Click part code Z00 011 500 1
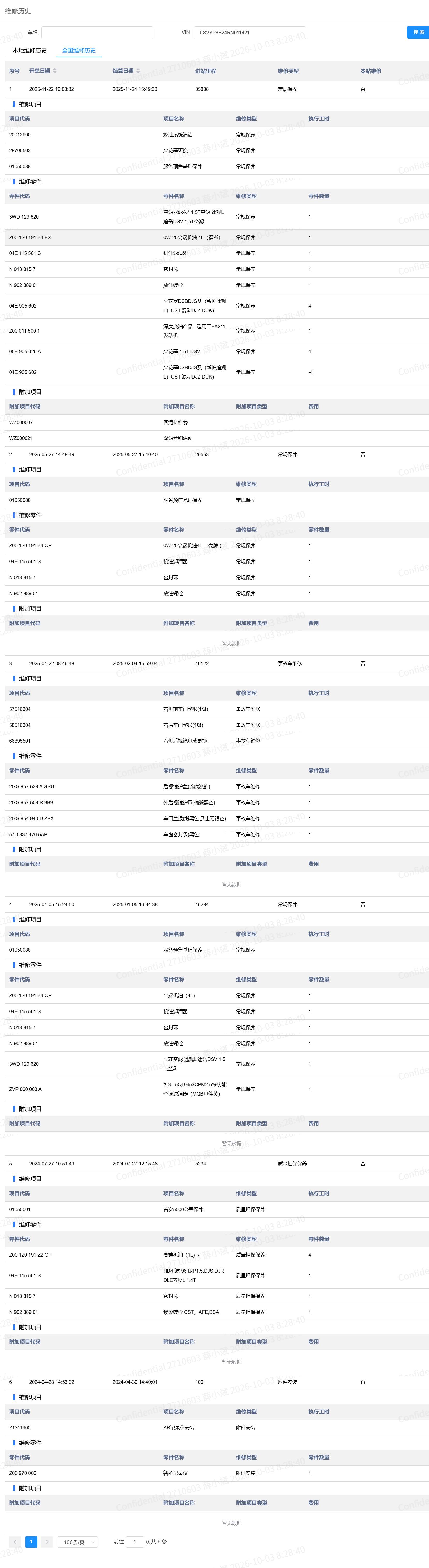429x1568 pixels. click(24, 331)
